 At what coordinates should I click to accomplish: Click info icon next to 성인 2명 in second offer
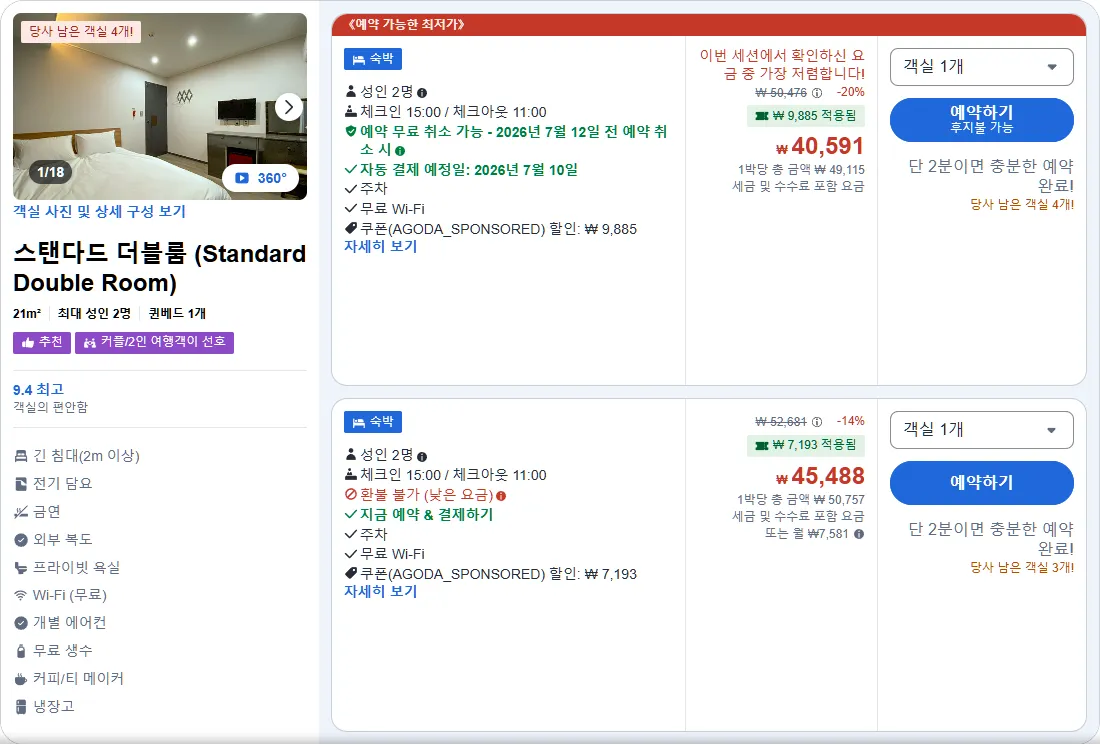click(422, 456)
